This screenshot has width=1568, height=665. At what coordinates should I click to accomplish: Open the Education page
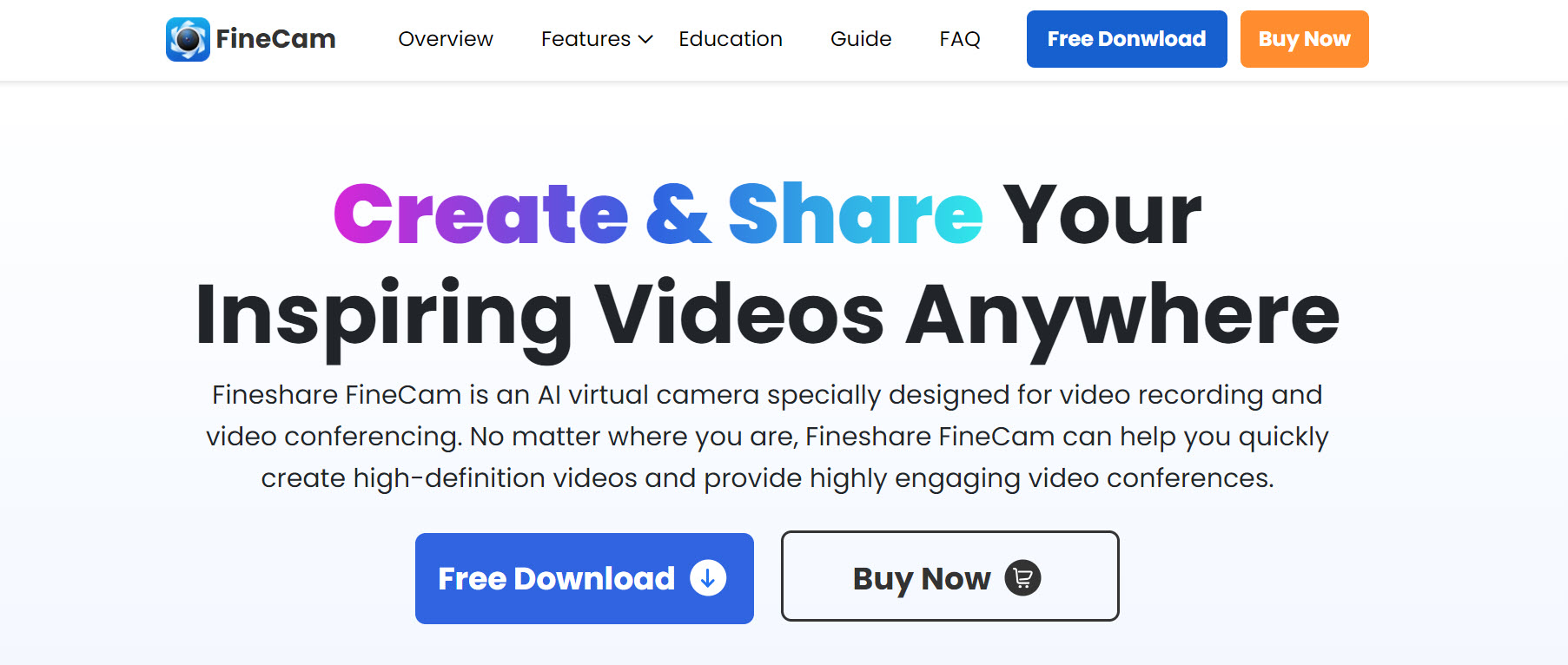pyautogui.click(x=731, y=39)
